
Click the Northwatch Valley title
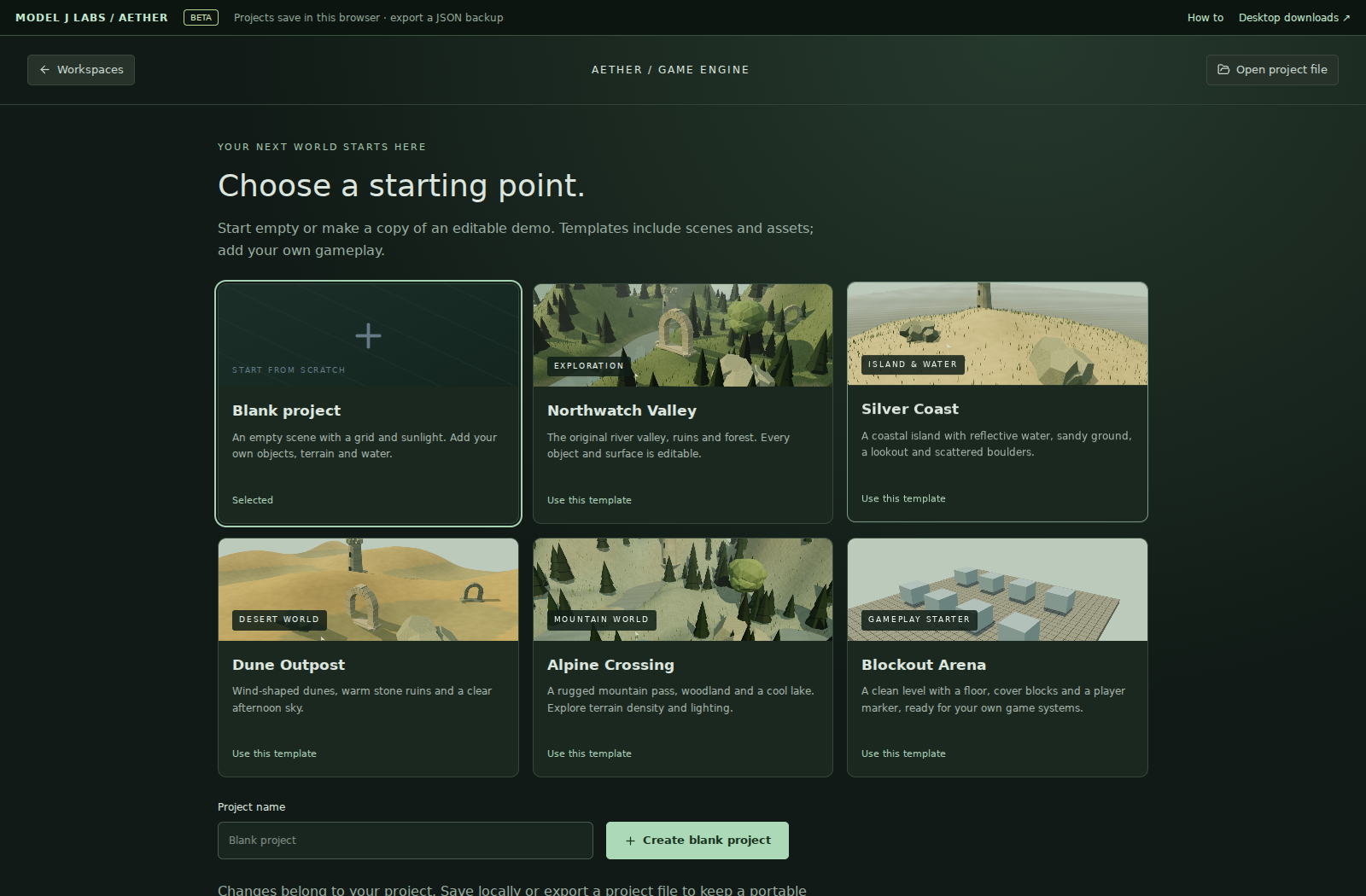tap(622, 410)
